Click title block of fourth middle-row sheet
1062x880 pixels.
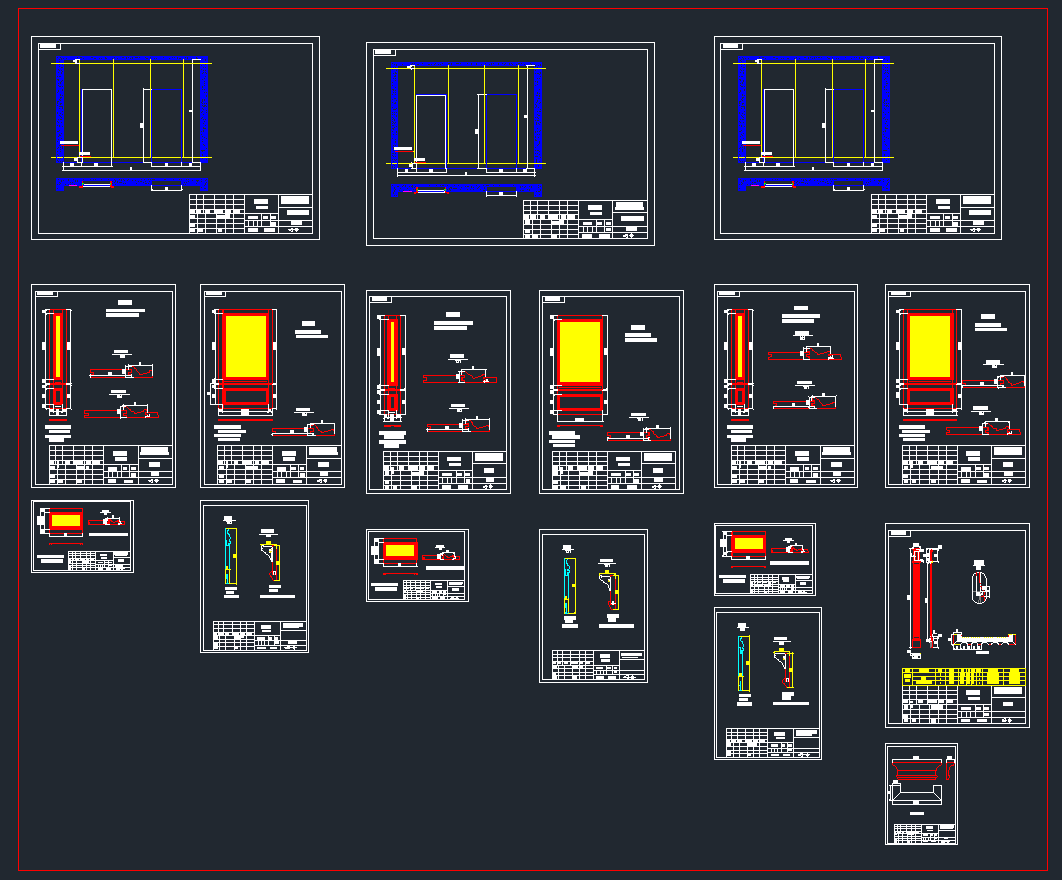click(611, 472)
